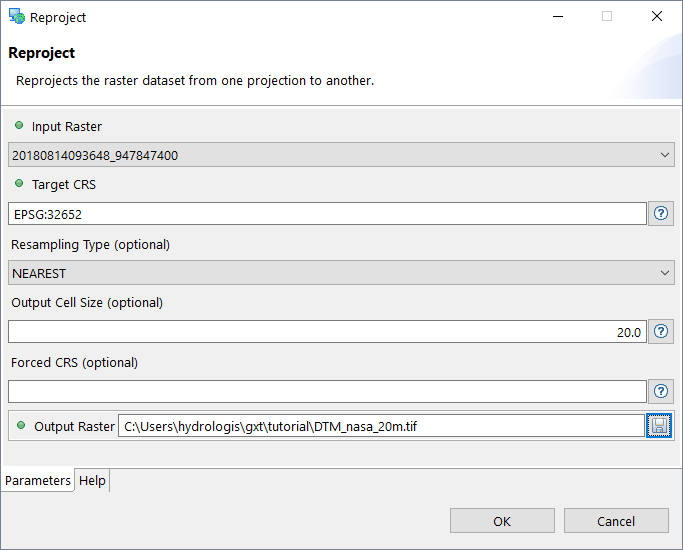Open help for Output Cell Size
The height and width of the screenshot is (550, 683).
pyautogui.click(x=661, y=331)
